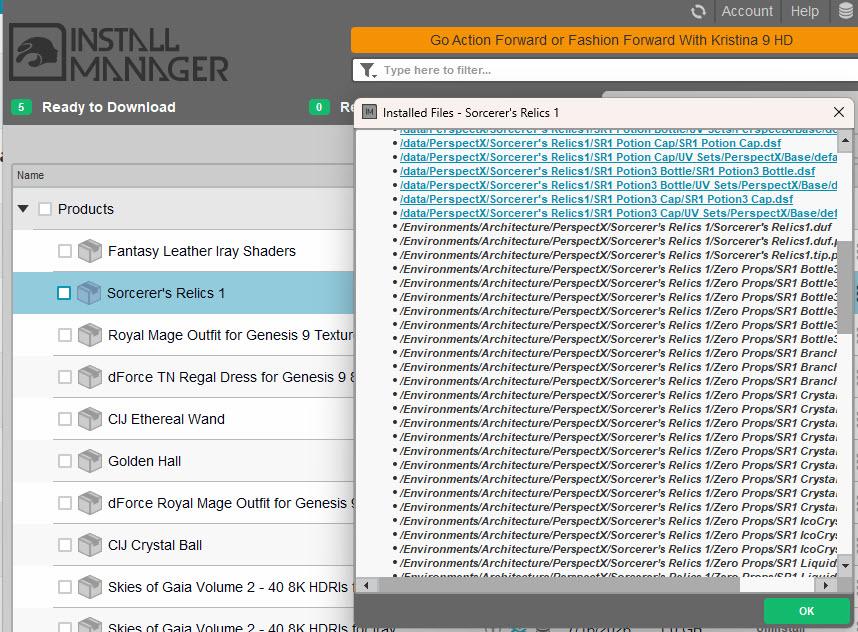858x632 pixels.
Task: Click the filter funnel icon
Action: pos(368,70)
